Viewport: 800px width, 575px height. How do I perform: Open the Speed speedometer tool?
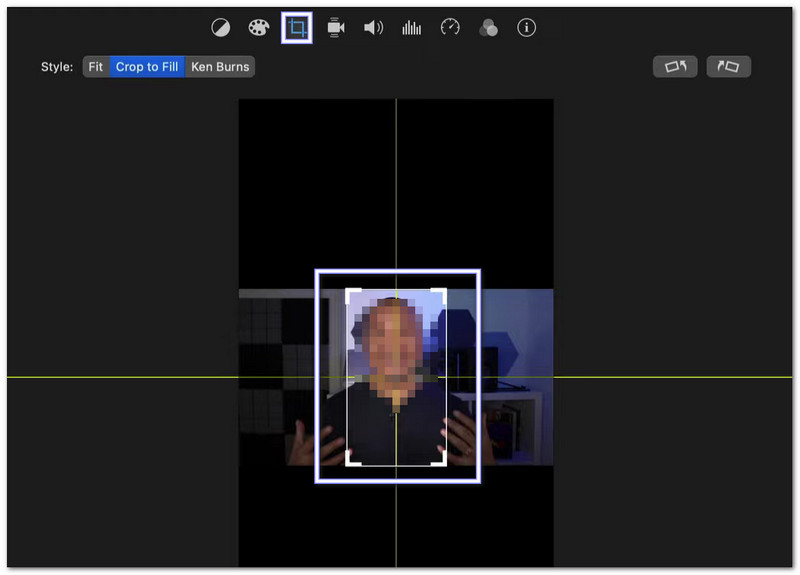[x=450, y=28]
